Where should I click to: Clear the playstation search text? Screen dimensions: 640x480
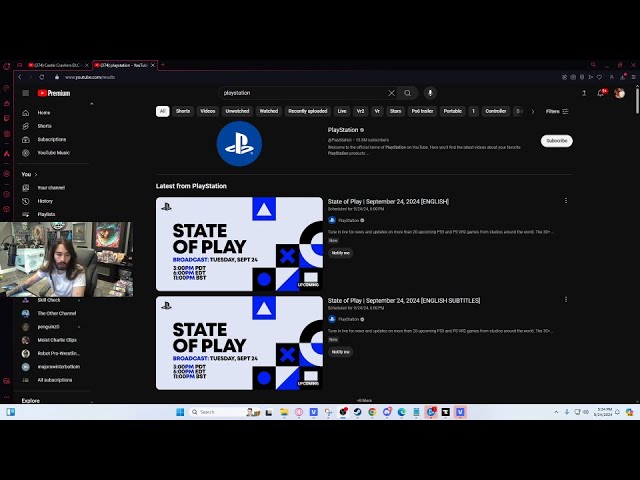[x=391, y=93]
